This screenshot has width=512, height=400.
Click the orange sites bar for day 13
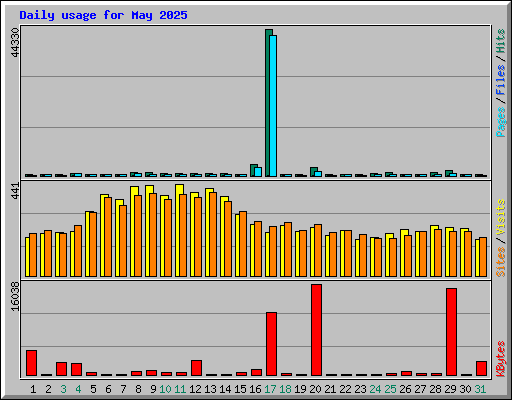[x=213, y=234]
